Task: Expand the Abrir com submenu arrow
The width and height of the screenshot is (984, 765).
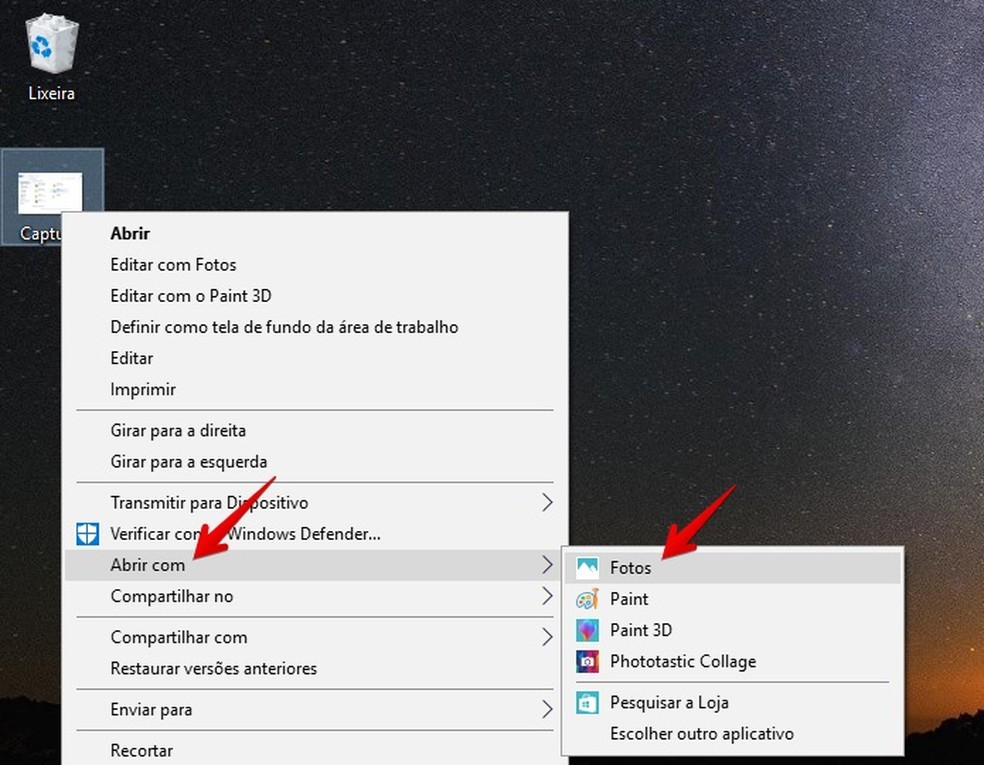Action: click(548, 565)
